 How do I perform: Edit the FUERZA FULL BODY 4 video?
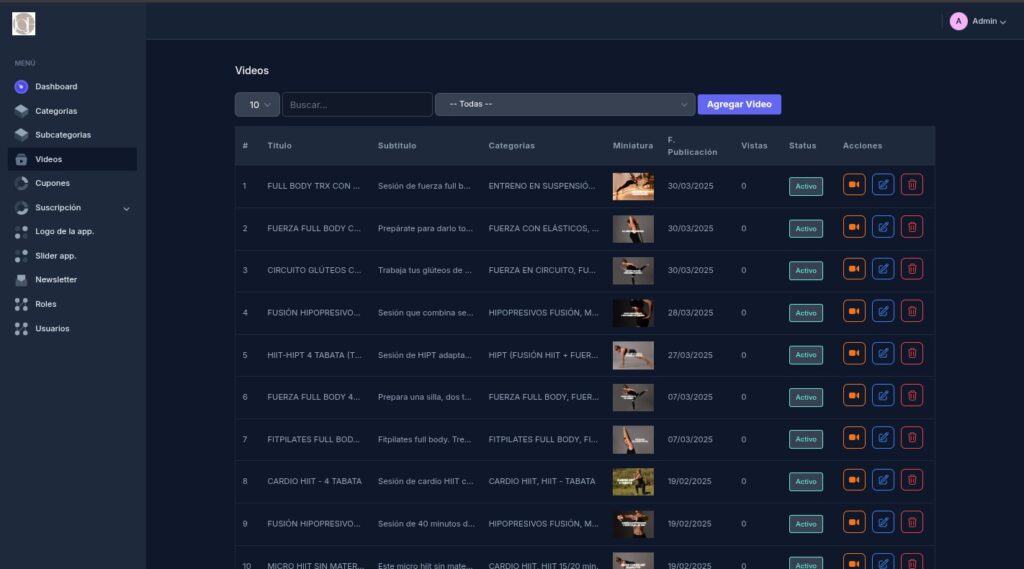click(x=883, y=396)
